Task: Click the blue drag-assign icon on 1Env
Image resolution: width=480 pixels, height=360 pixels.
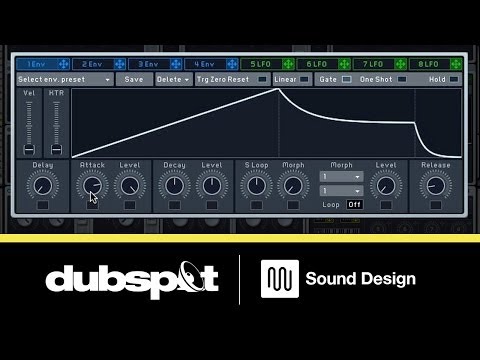Action: [63, 64]
